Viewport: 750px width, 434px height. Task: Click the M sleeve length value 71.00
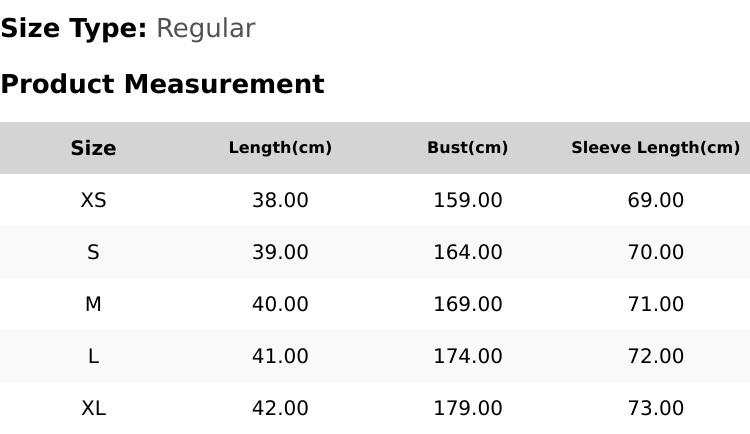click(656, 304)
